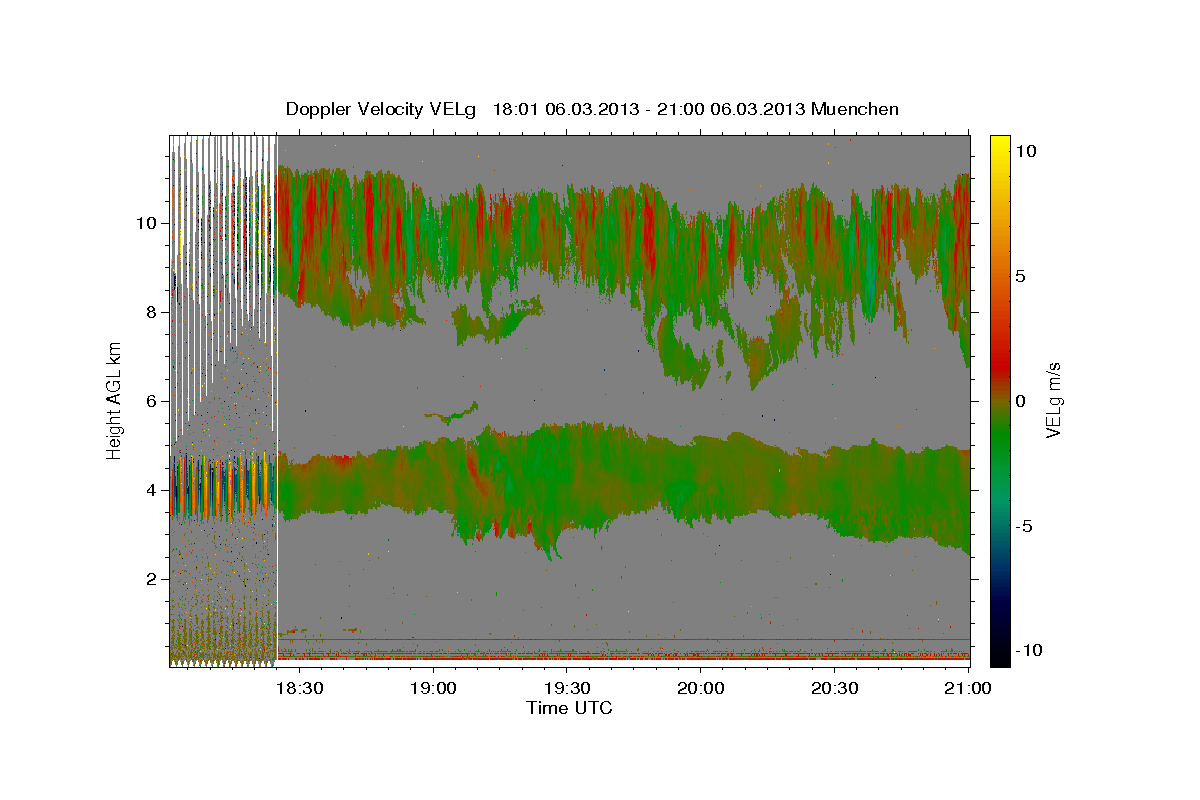Pick the yellow top of the colorbar
1200x800 pixels.
[x=999, y=142]
